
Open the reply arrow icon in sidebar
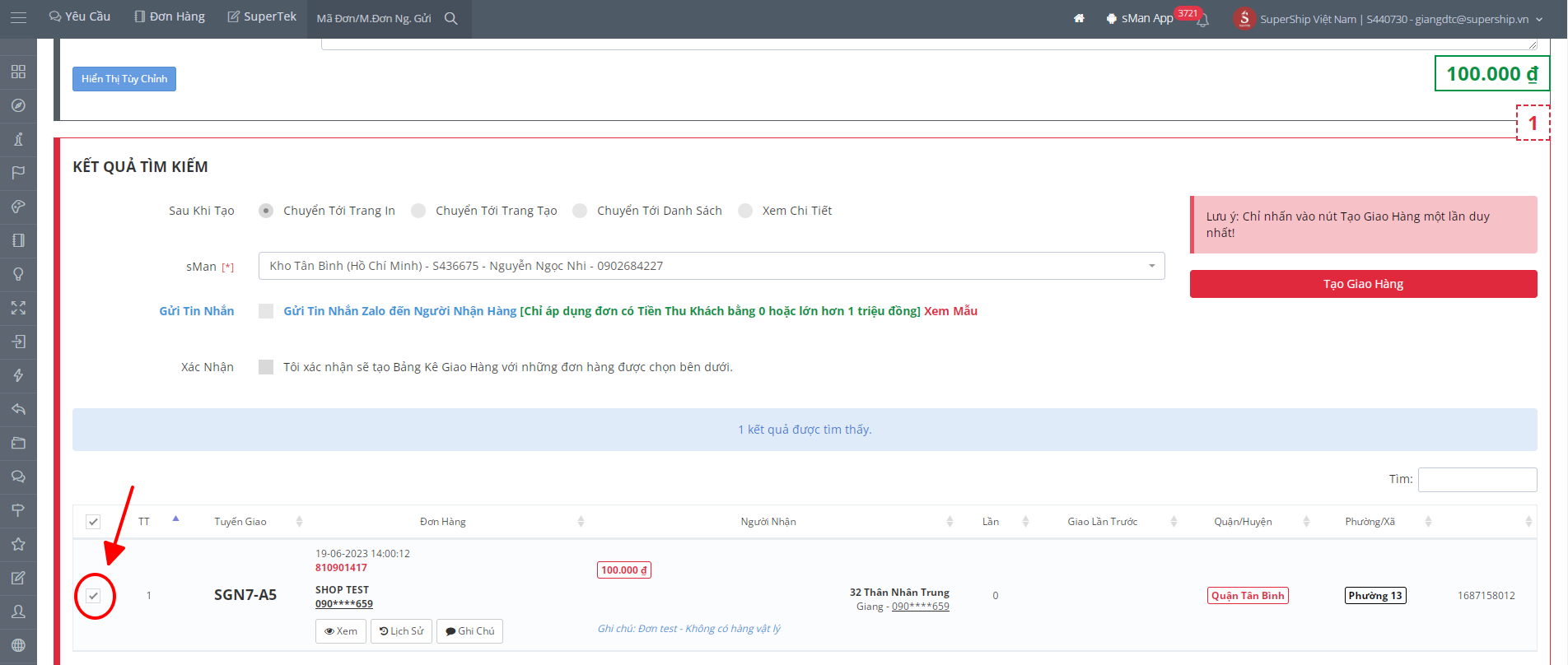tap(18, 409)
